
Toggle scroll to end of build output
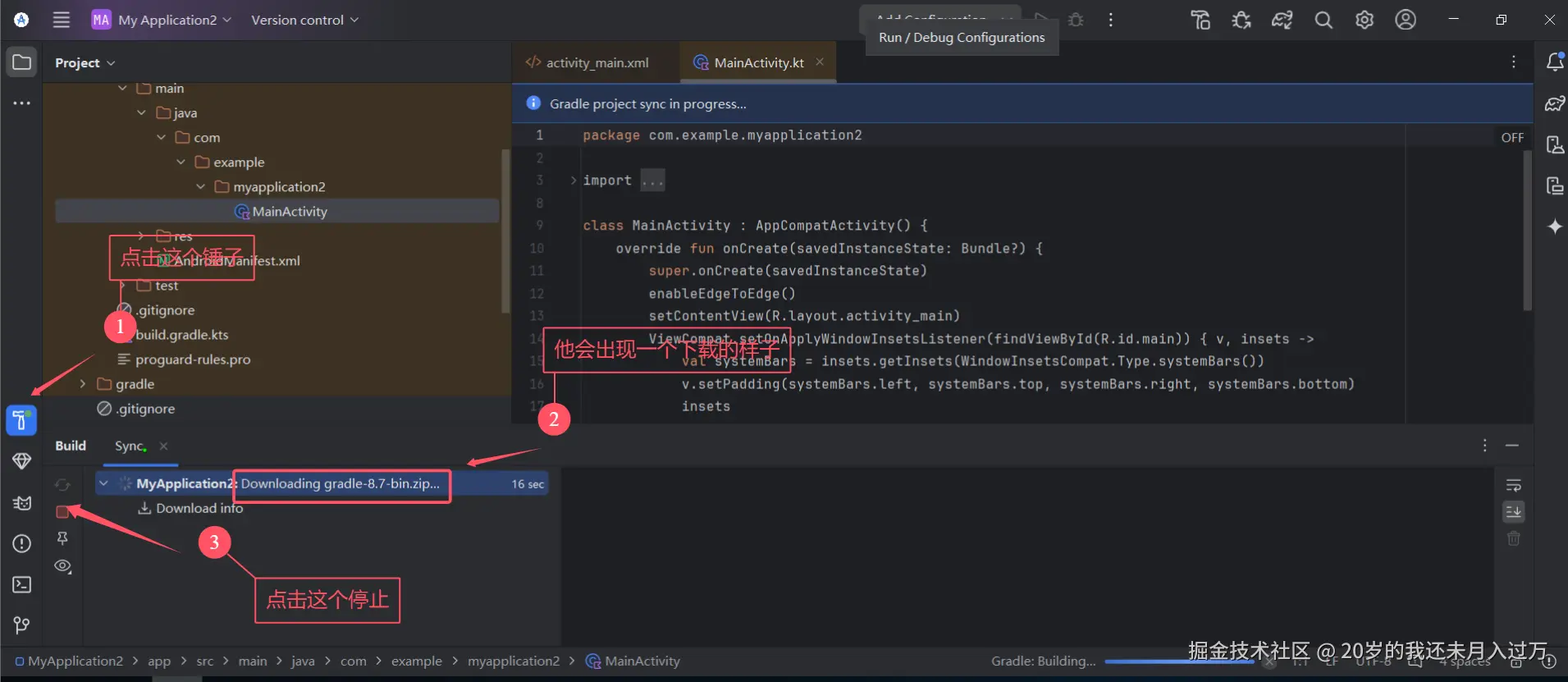(x=1514, y=512)
